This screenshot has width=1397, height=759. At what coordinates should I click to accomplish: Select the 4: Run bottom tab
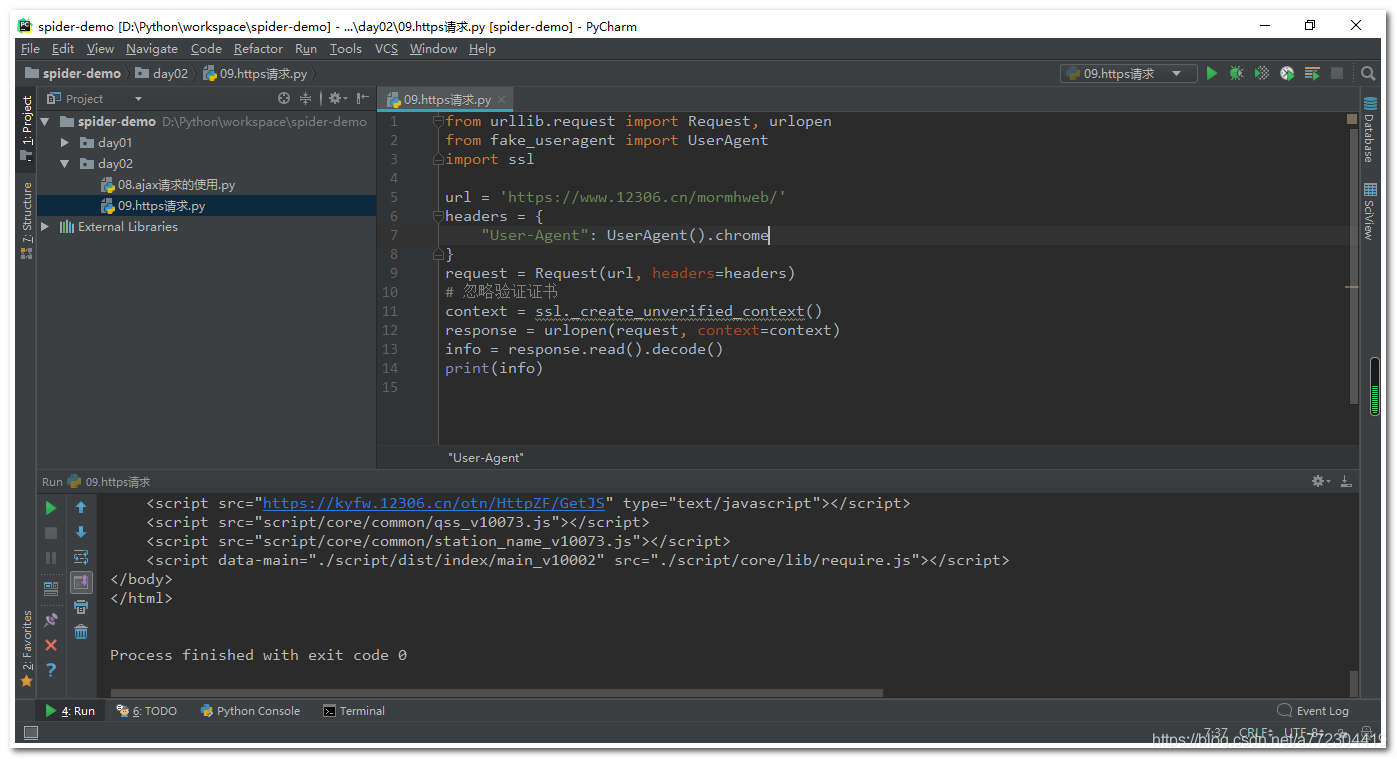pos(70,711)
